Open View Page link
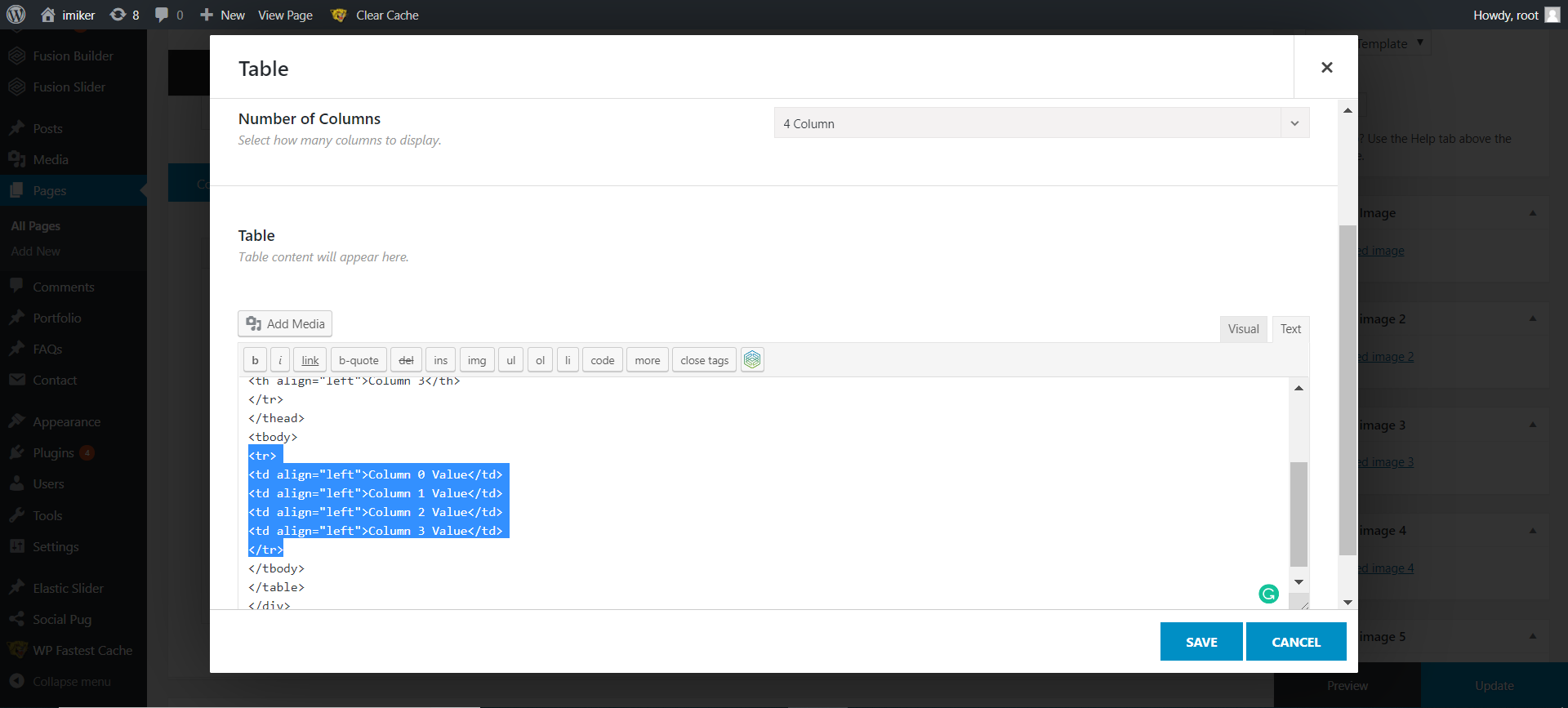Viewport: 1568px width, 708px height. point(285,15)
